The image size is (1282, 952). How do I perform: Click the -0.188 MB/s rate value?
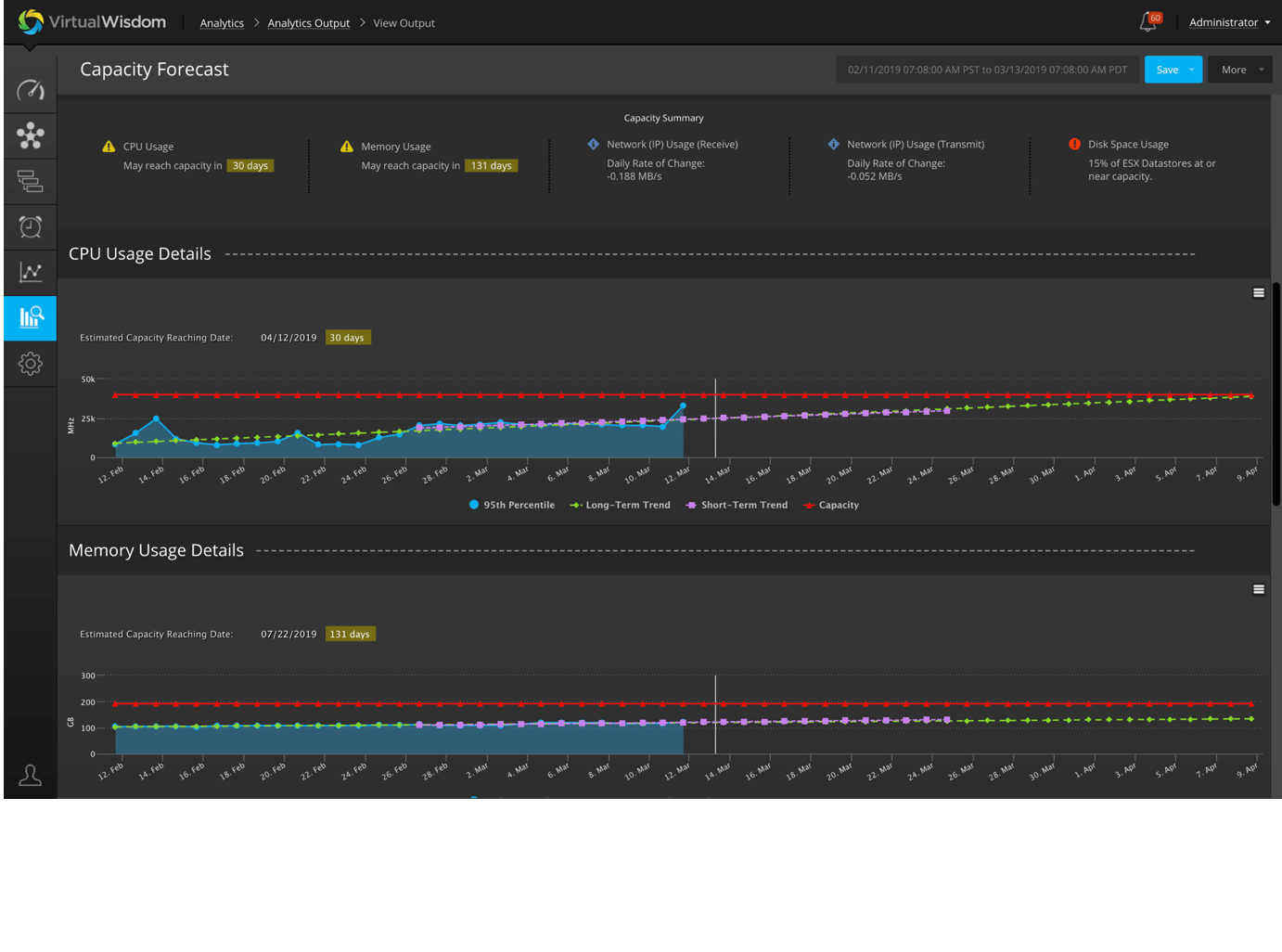pos(635,176)
